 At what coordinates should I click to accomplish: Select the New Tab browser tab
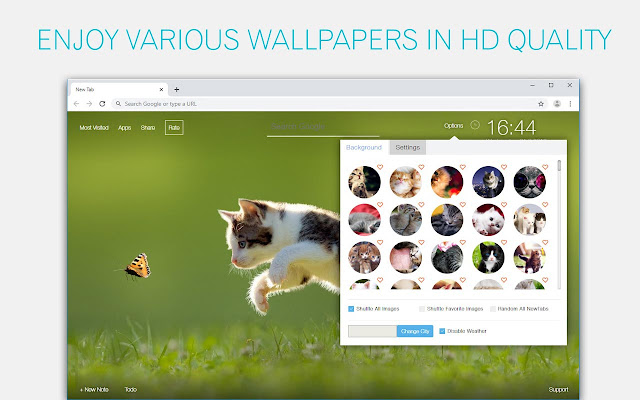(118, 89)
